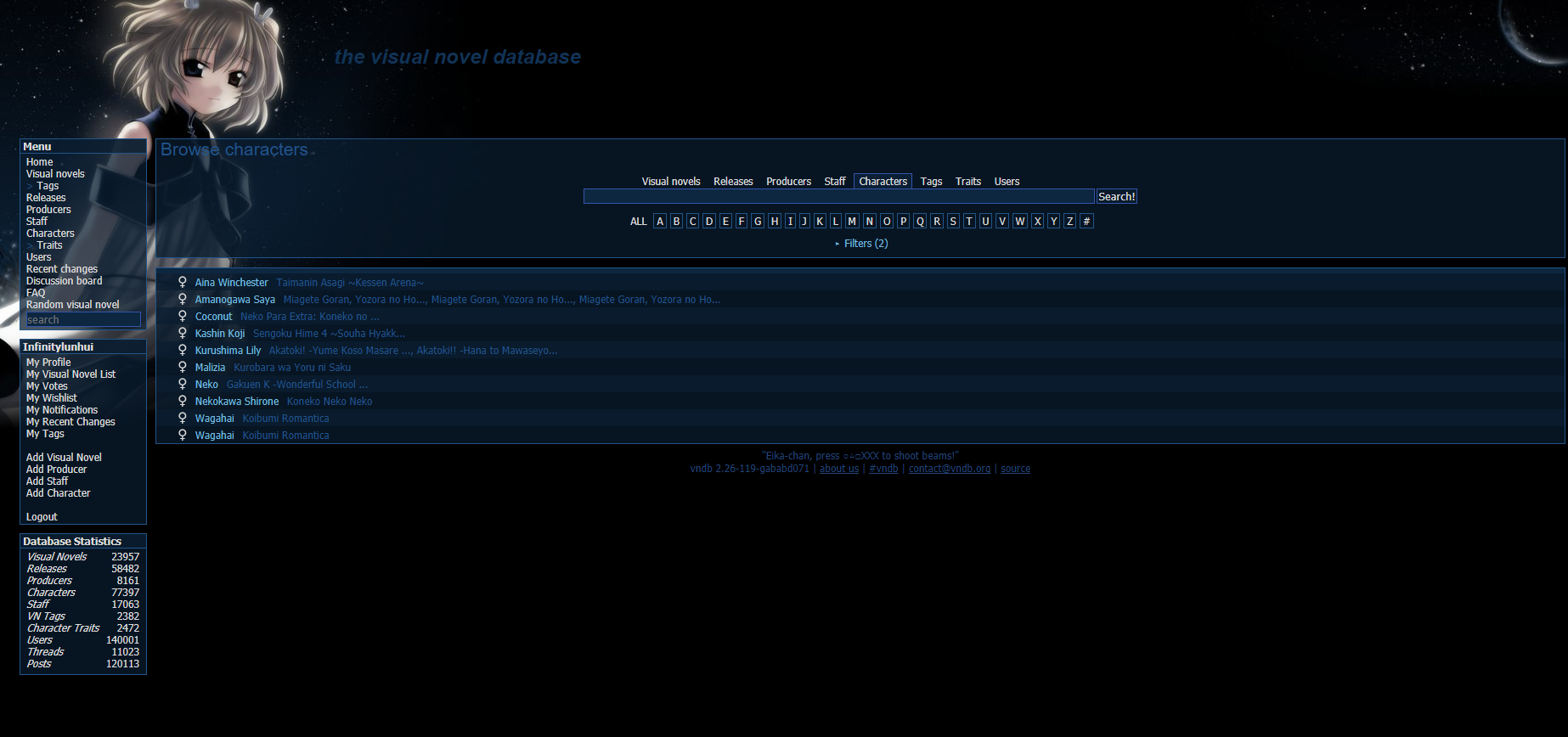Image resolution: width=1568 pixels, height=737 pixels.
Task: Show ALL characters in letter filter
Action: tap(638, 222)
